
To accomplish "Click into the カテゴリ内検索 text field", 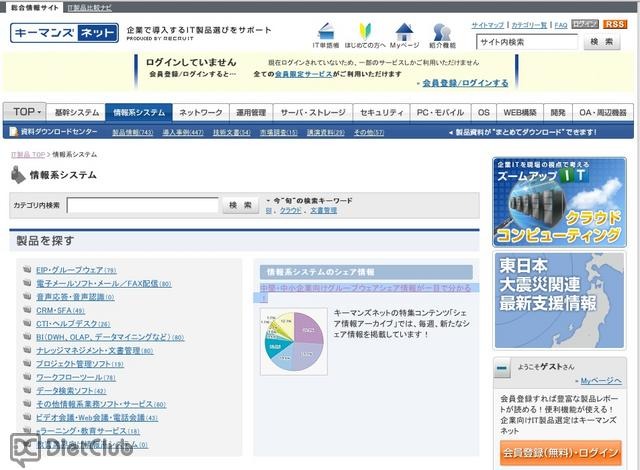I will click(x=143, y=205).
